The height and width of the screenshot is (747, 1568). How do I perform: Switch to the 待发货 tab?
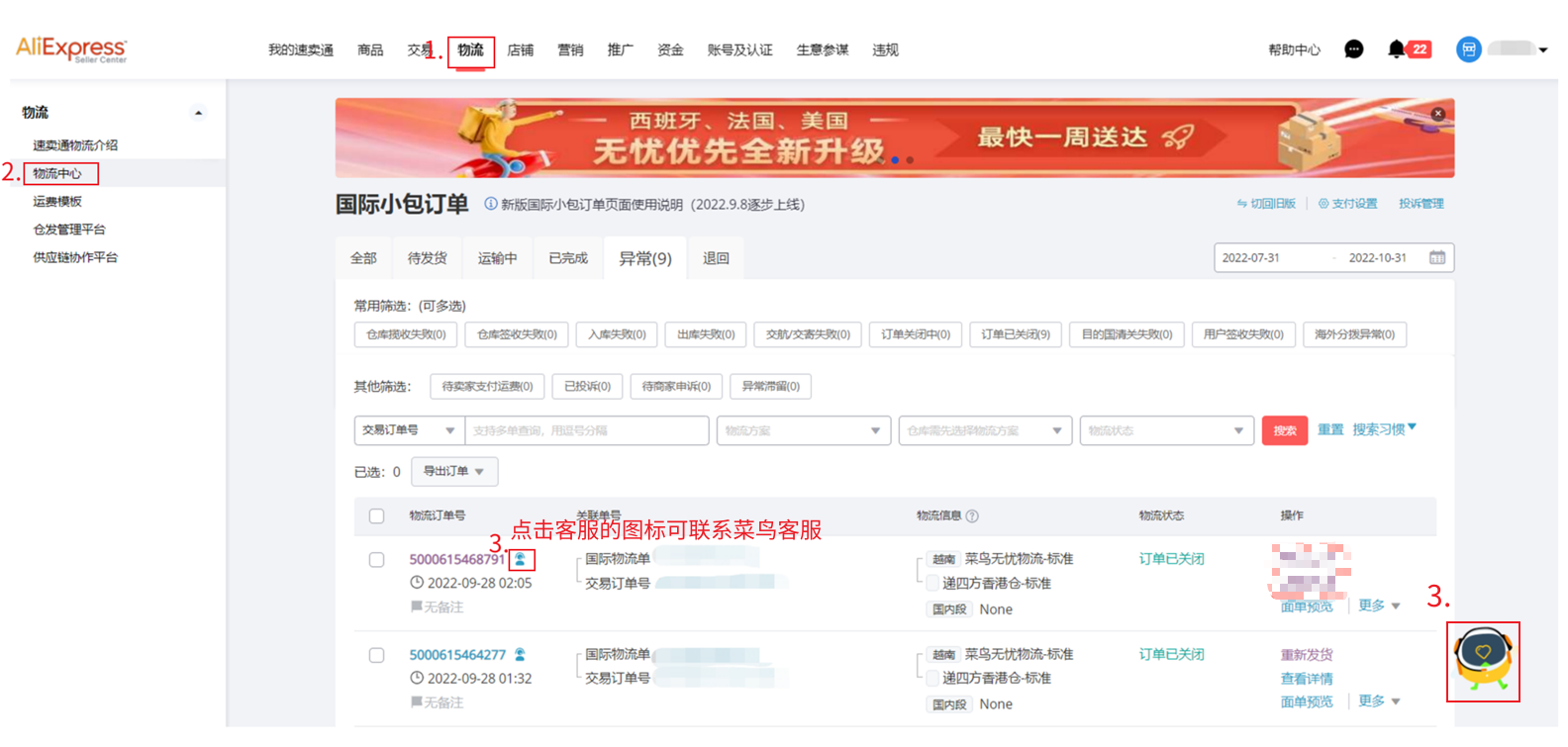[x=428, y=258]
